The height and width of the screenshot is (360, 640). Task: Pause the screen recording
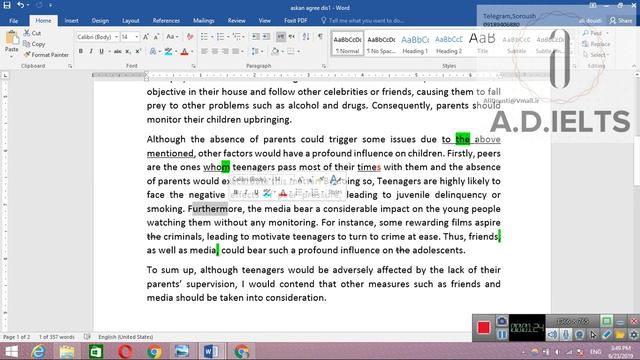tap(502, 335)
